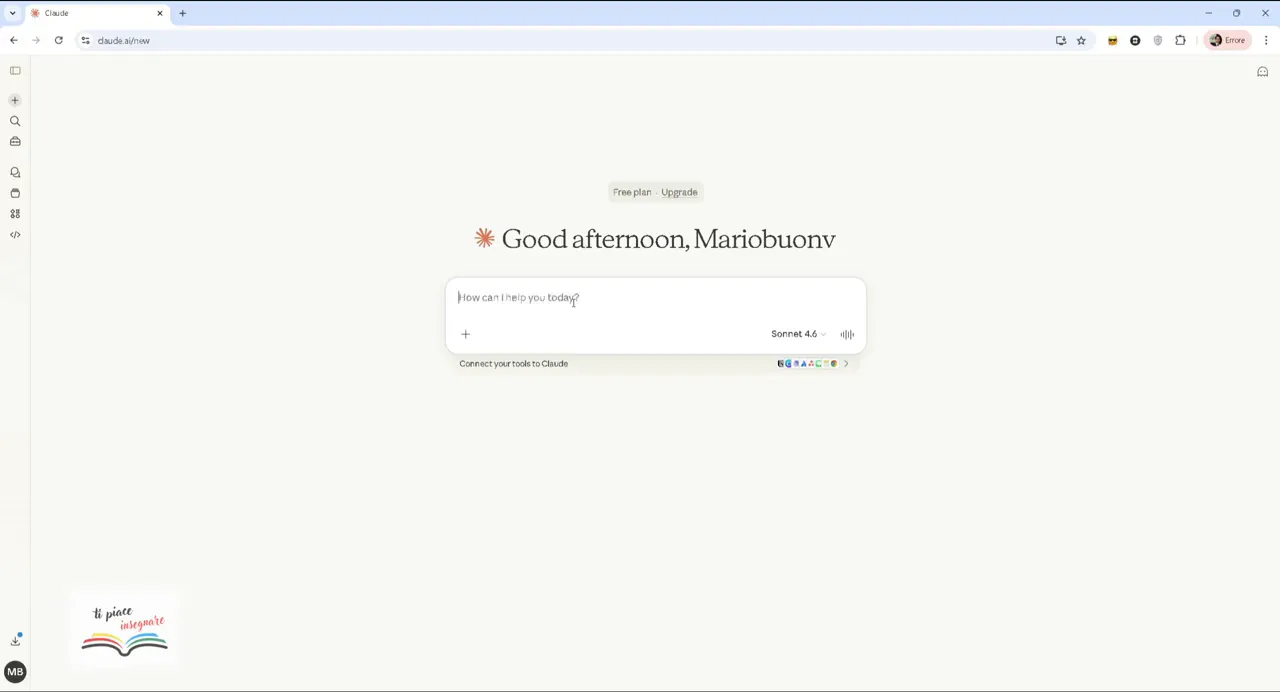Open chat search magnifier in sidebar
The width and height of the screenshot is (1280, 692).
(x=15, y=121)
